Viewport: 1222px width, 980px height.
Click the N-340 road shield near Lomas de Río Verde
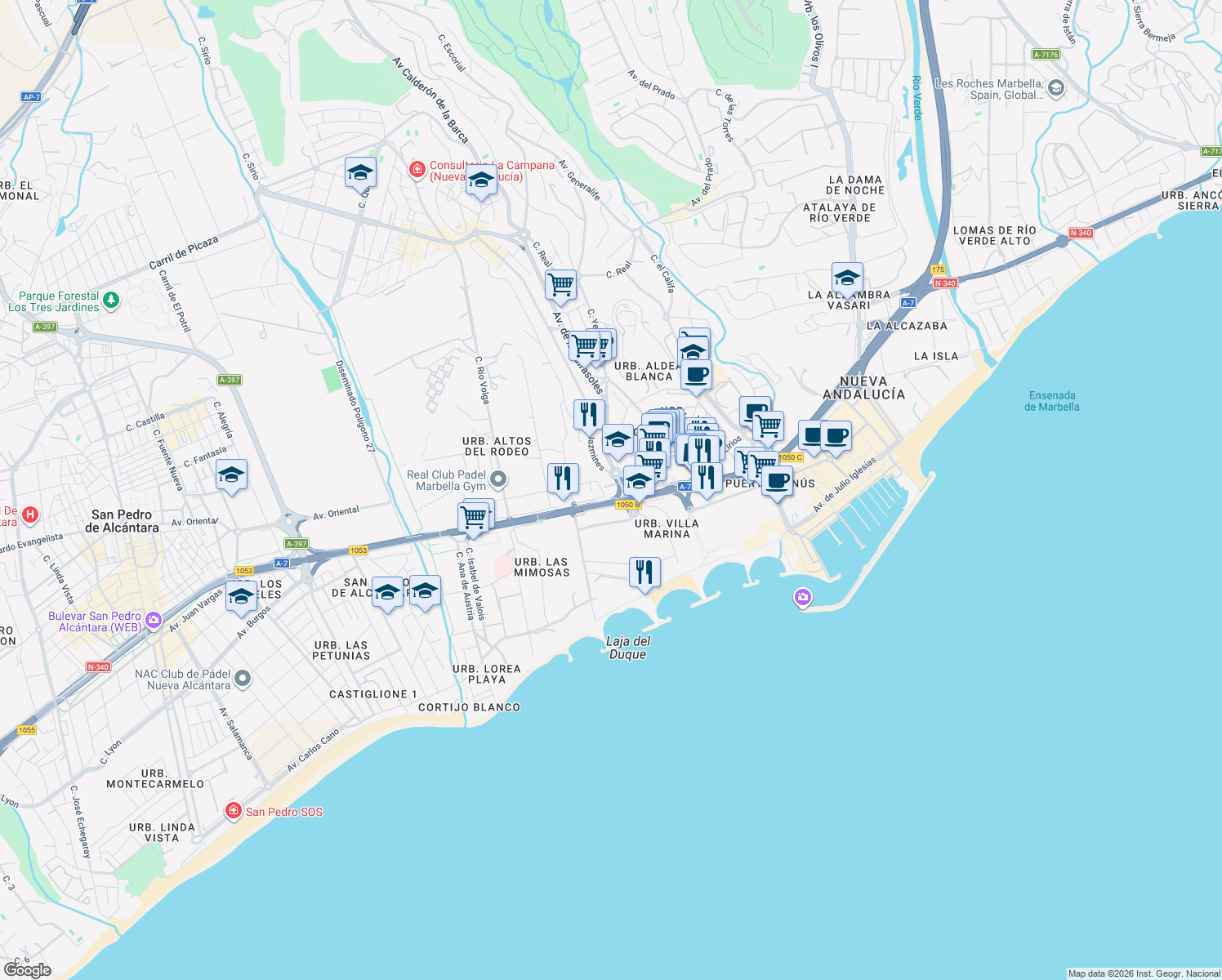tap(1081, 232)
